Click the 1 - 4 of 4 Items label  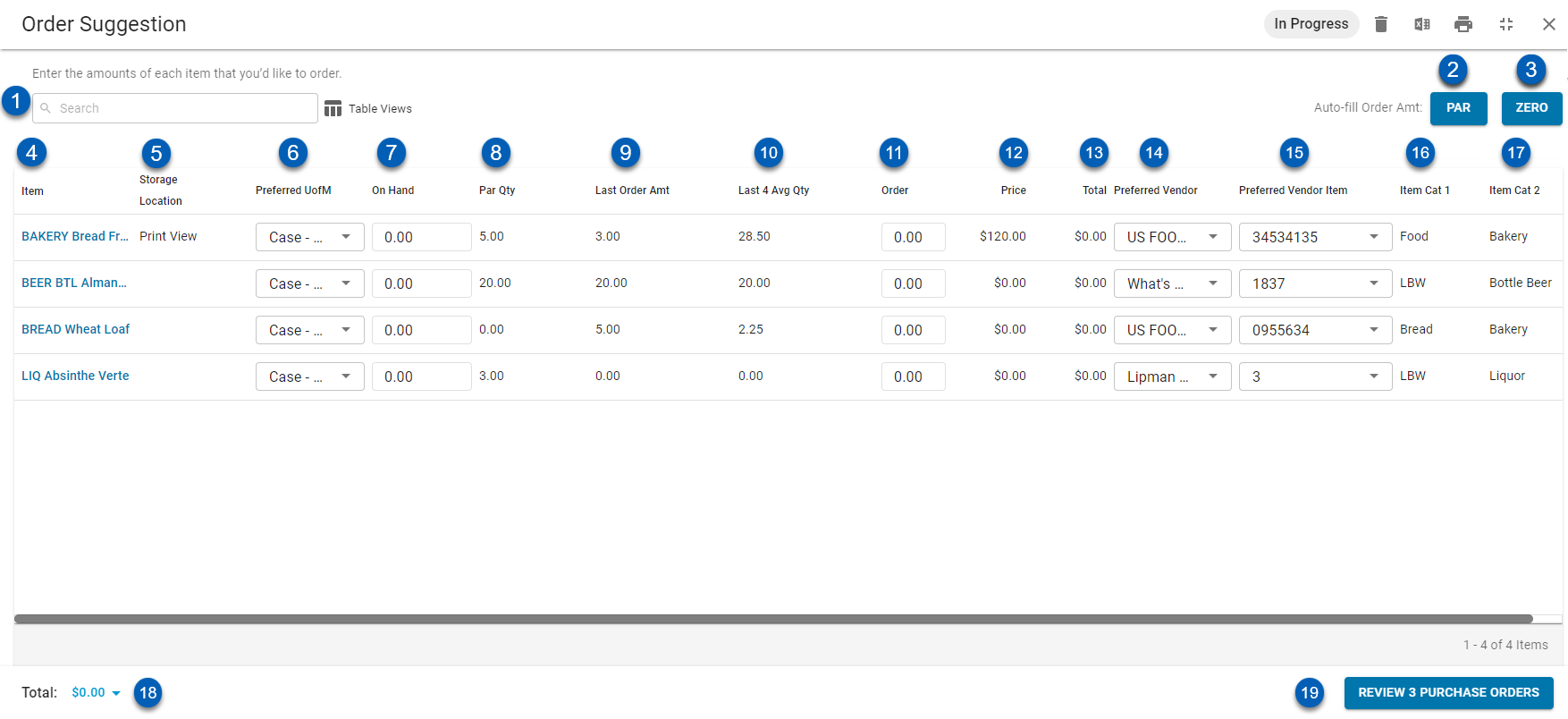point(1505,645)
